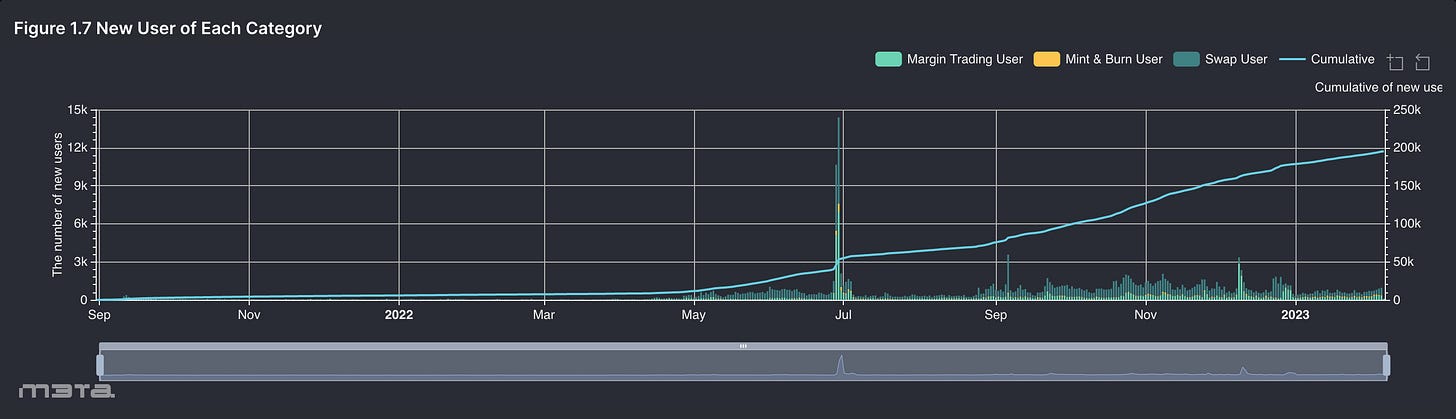The height and width of the screenshot is (419, 1456).
Task: Click the '250k' right axis value
Action: coord(1408,110)
